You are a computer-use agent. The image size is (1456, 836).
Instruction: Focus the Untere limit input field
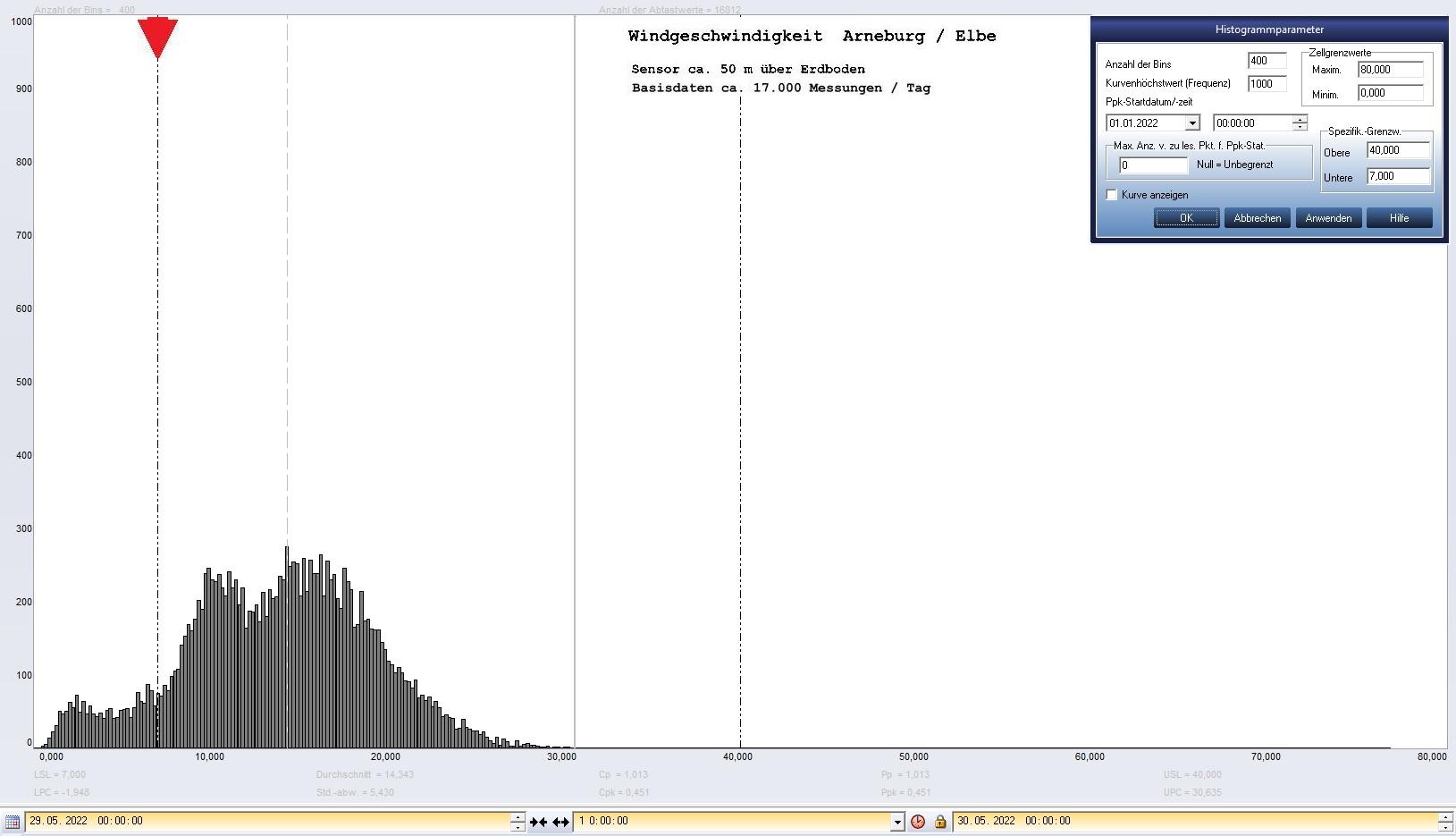tap(1397, 177)
